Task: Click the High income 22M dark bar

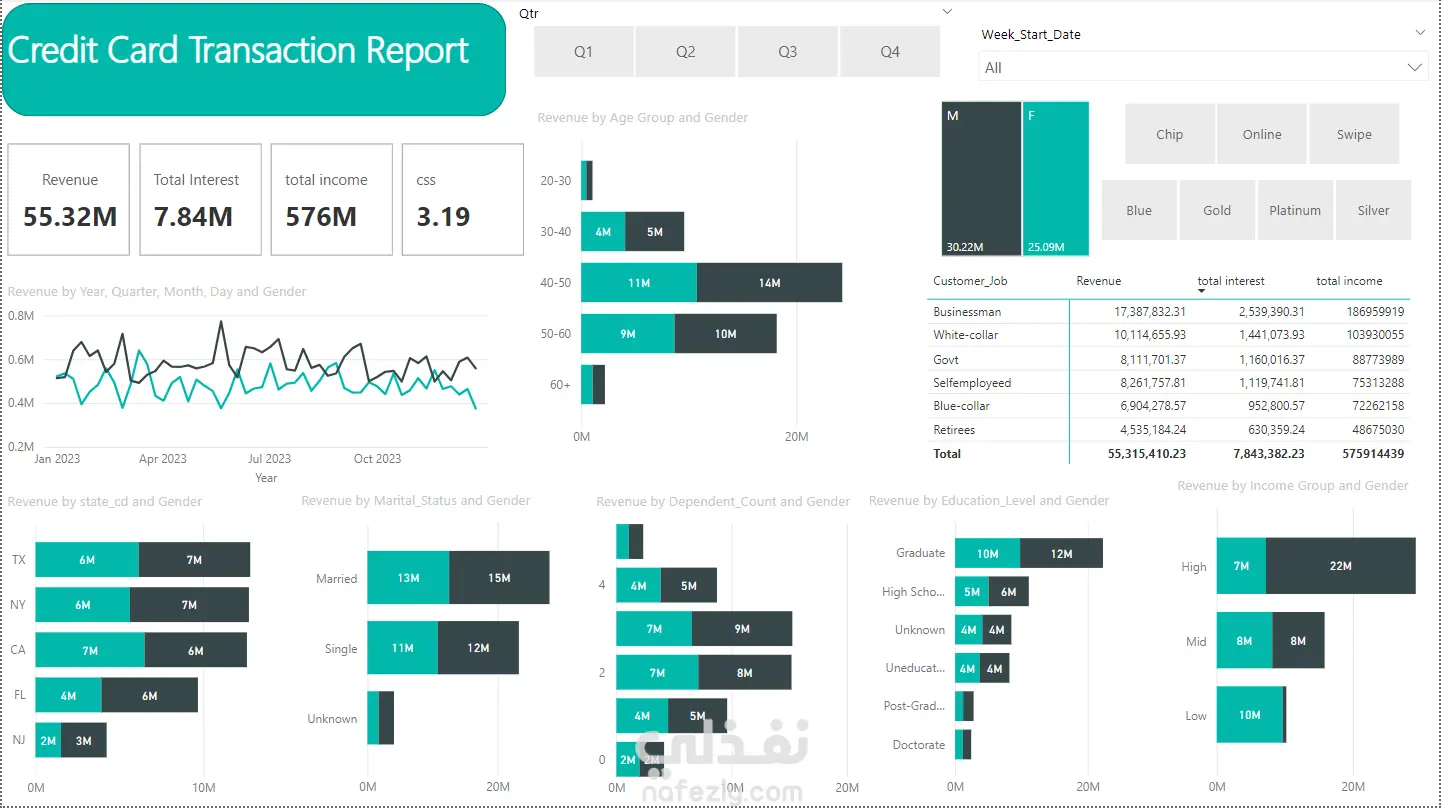Action: pyautogui.click(x=1341, y=566)
